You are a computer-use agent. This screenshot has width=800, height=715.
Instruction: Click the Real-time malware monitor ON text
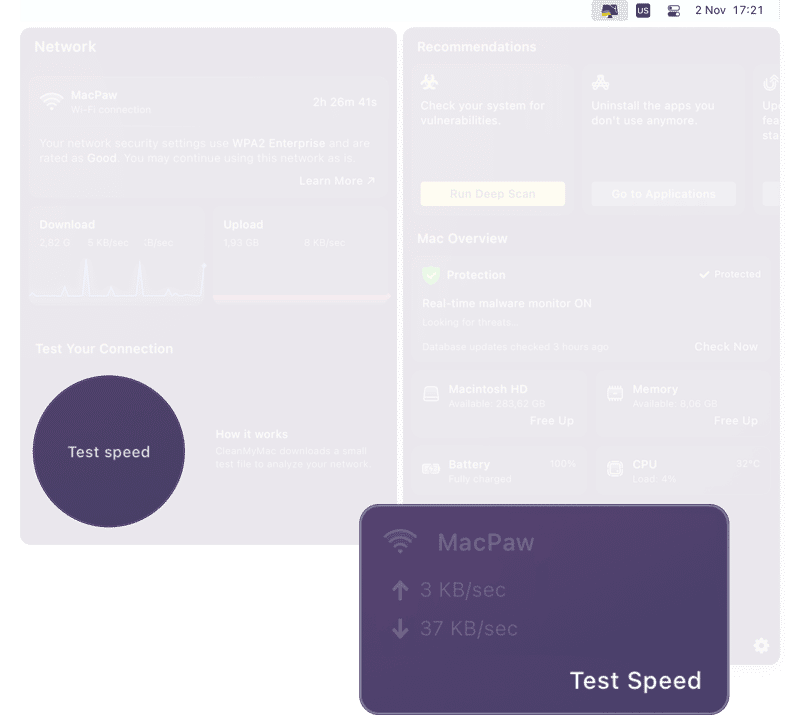pos(507,303)
